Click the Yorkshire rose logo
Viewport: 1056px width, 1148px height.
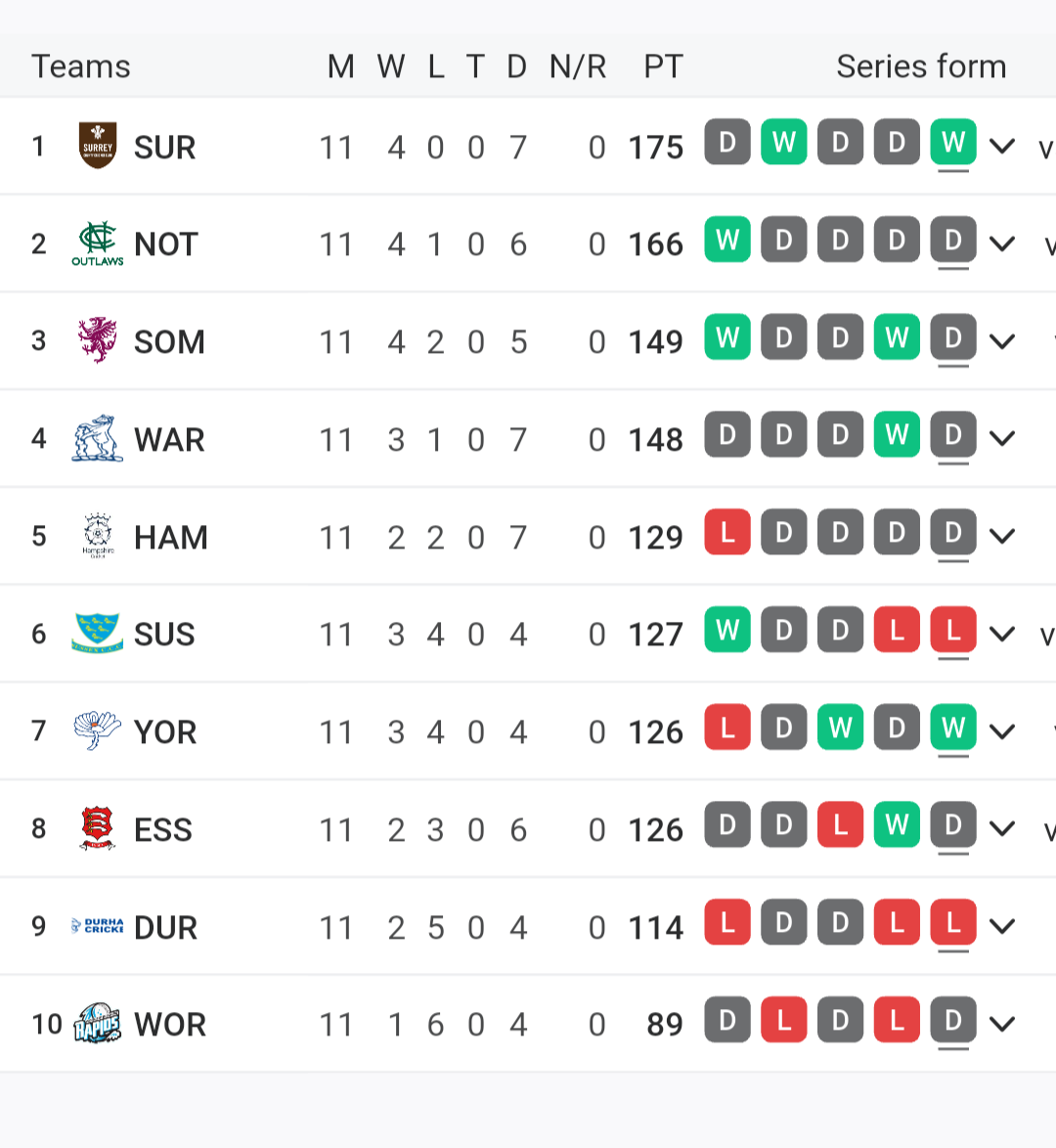pos(98,729)
